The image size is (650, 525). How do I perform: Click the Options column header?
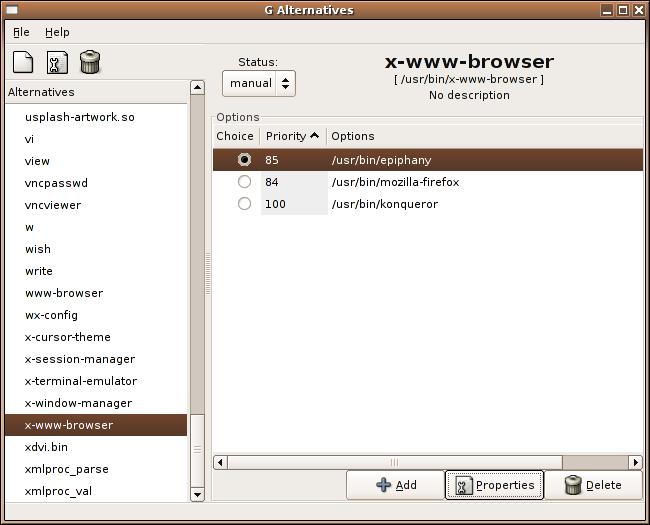coord(353,136)
